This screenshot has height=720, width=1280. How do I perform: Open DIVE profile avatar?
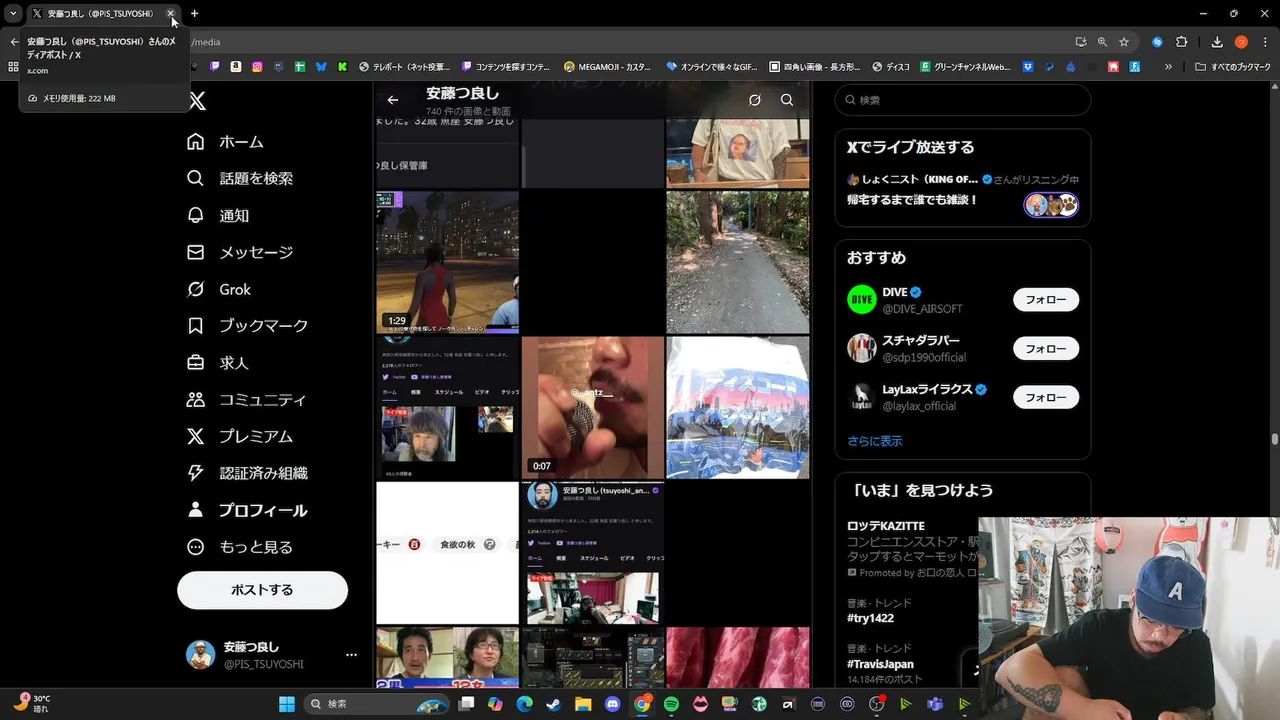[862, 300]
